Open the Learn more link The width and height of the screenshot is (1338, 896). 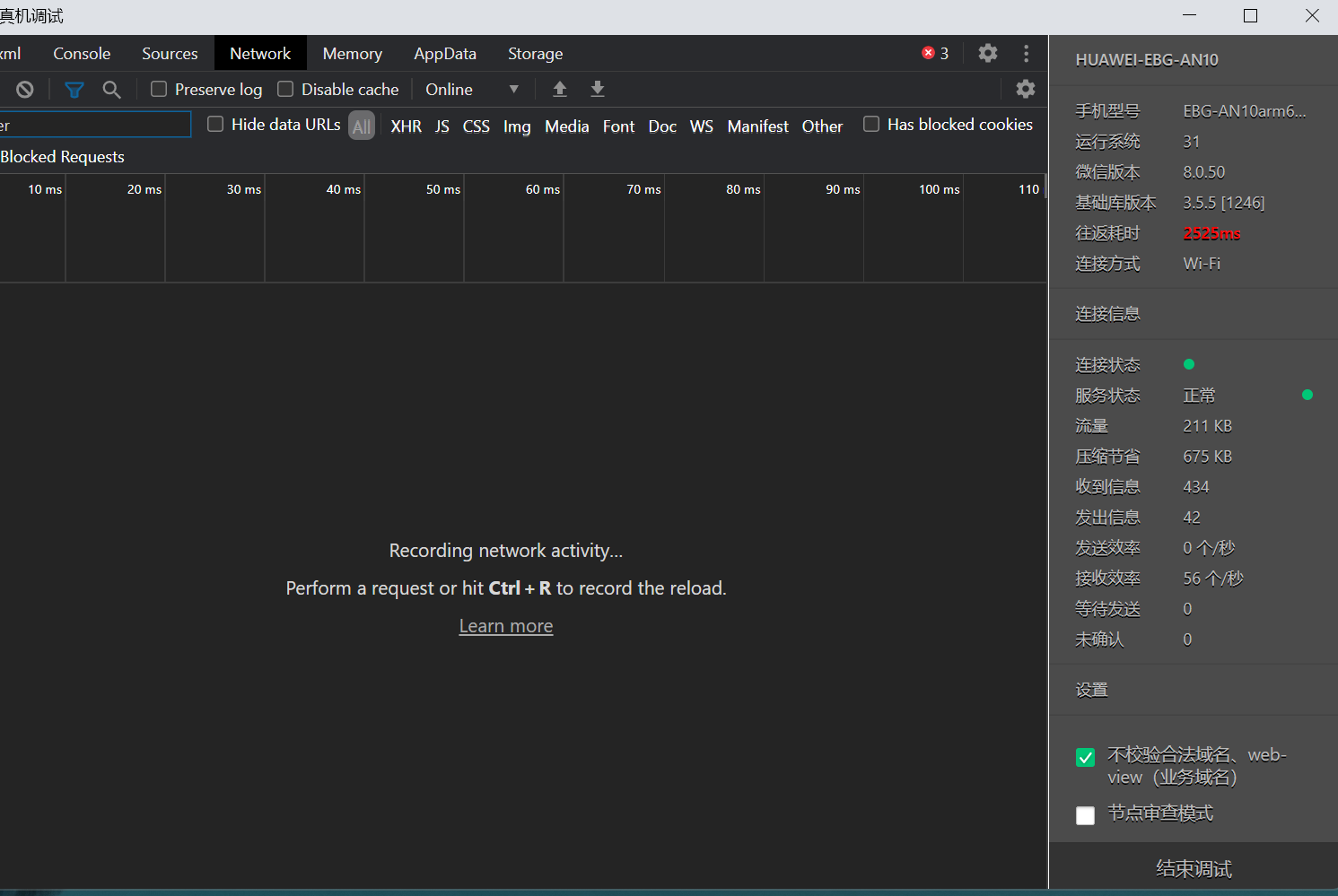point(506,626)
